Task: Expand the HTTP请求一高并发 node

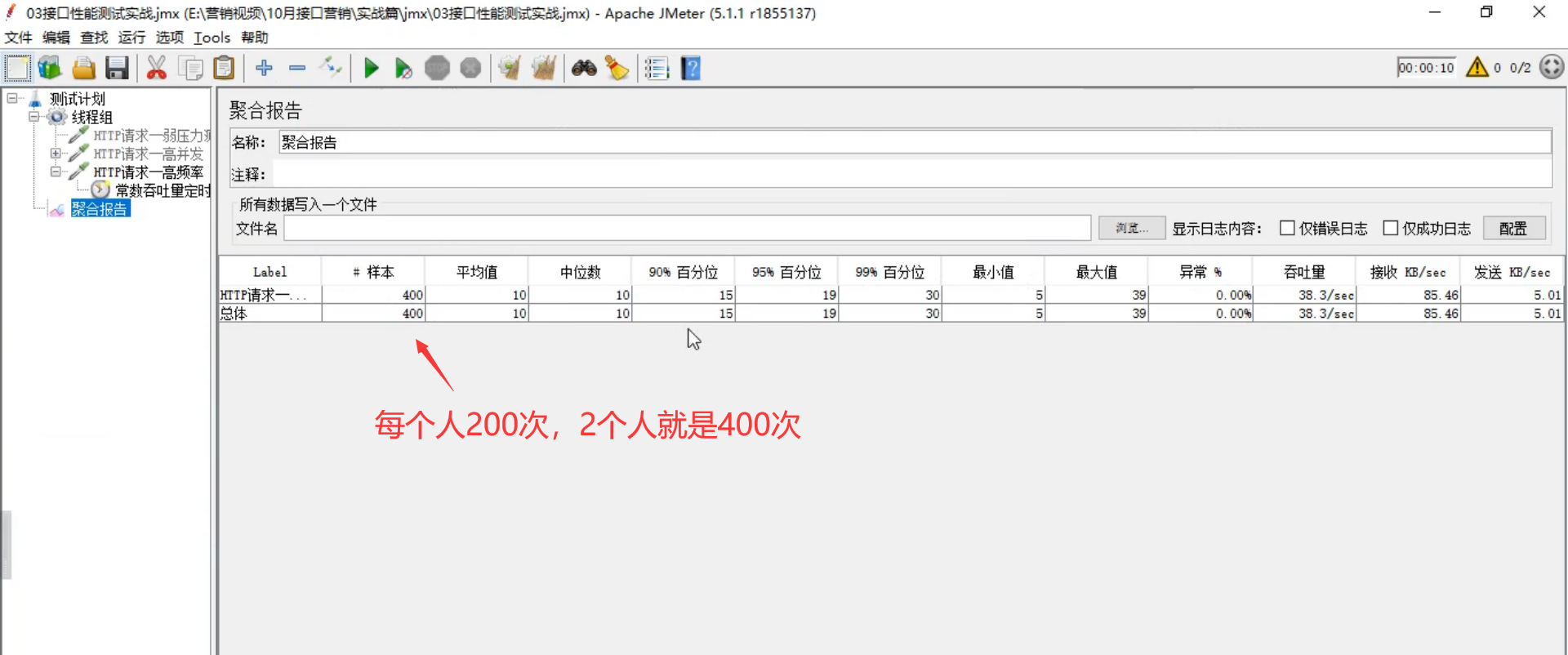Action: [56, 154]
